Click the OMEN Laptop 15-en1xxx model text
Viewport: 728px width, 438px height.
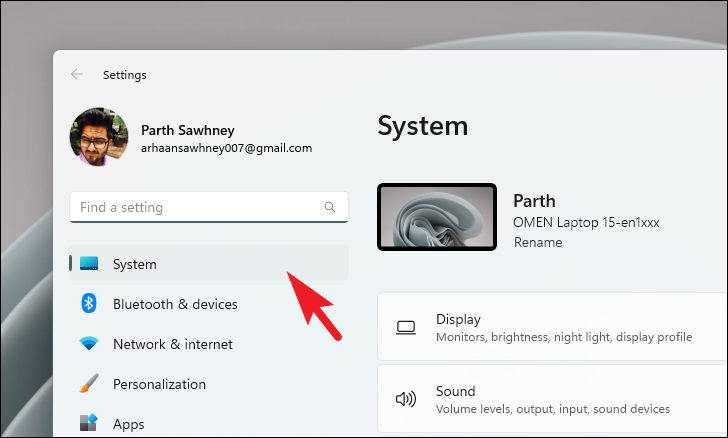point(586,222)
